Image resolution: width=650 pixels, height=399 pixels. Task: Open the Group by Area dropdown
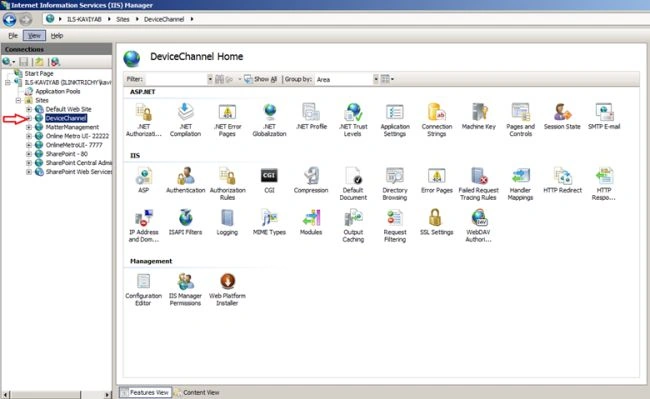coord(347,79)
